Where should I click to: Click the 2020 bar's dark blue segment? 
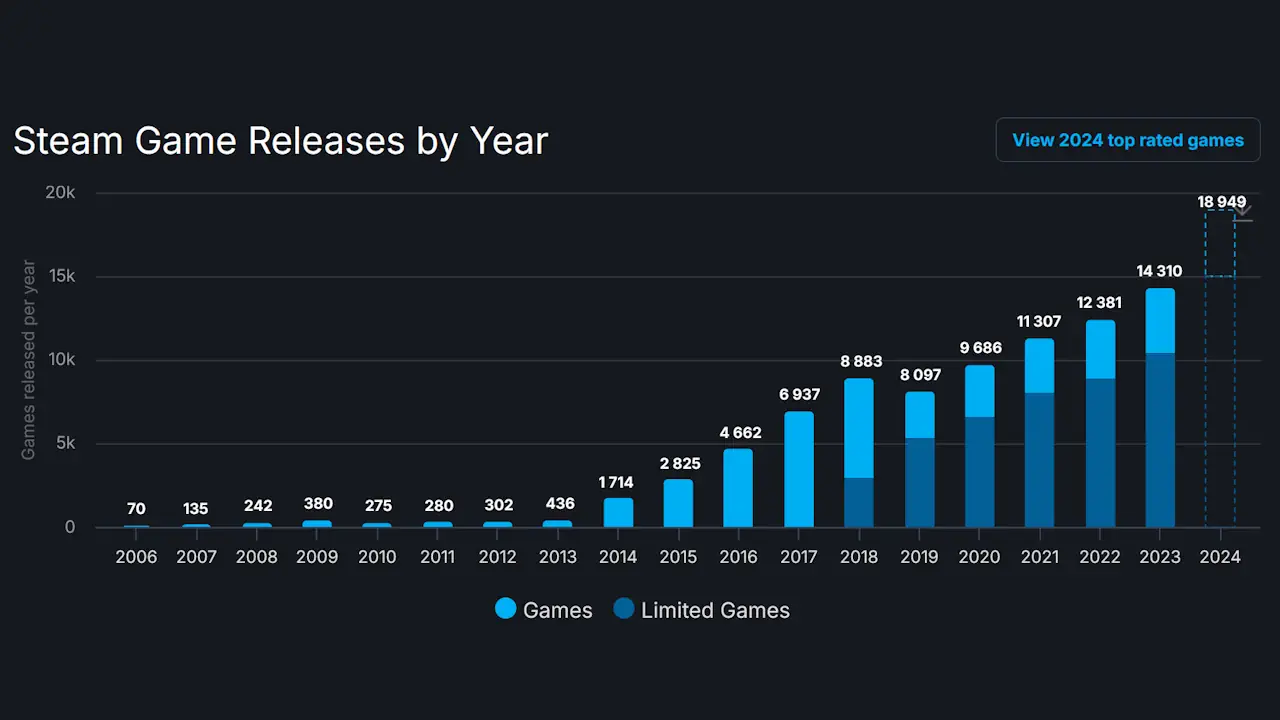click(979, 472)
